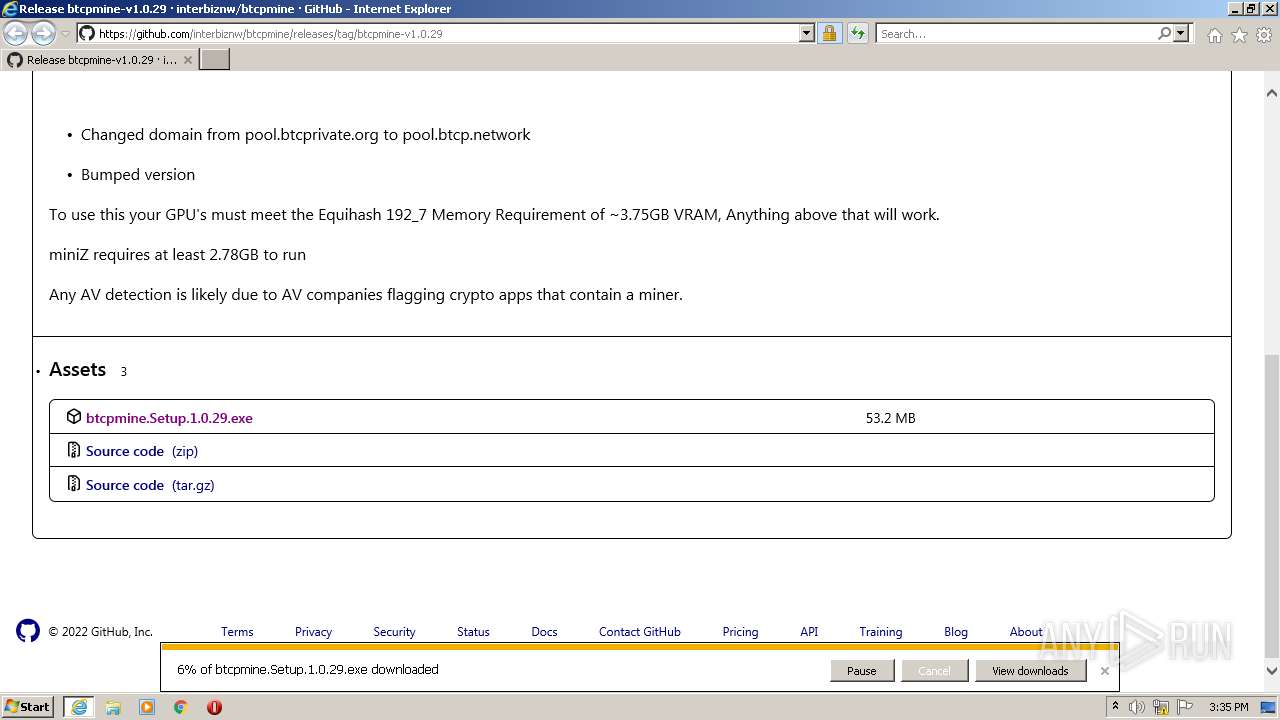Open the media player taskbar icon

[x=147, y=707]
